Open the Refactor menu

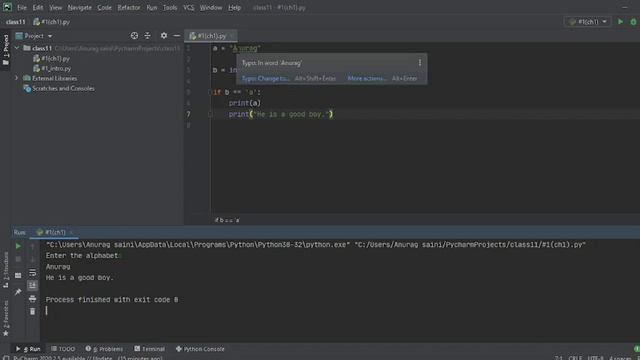point(129,7)
